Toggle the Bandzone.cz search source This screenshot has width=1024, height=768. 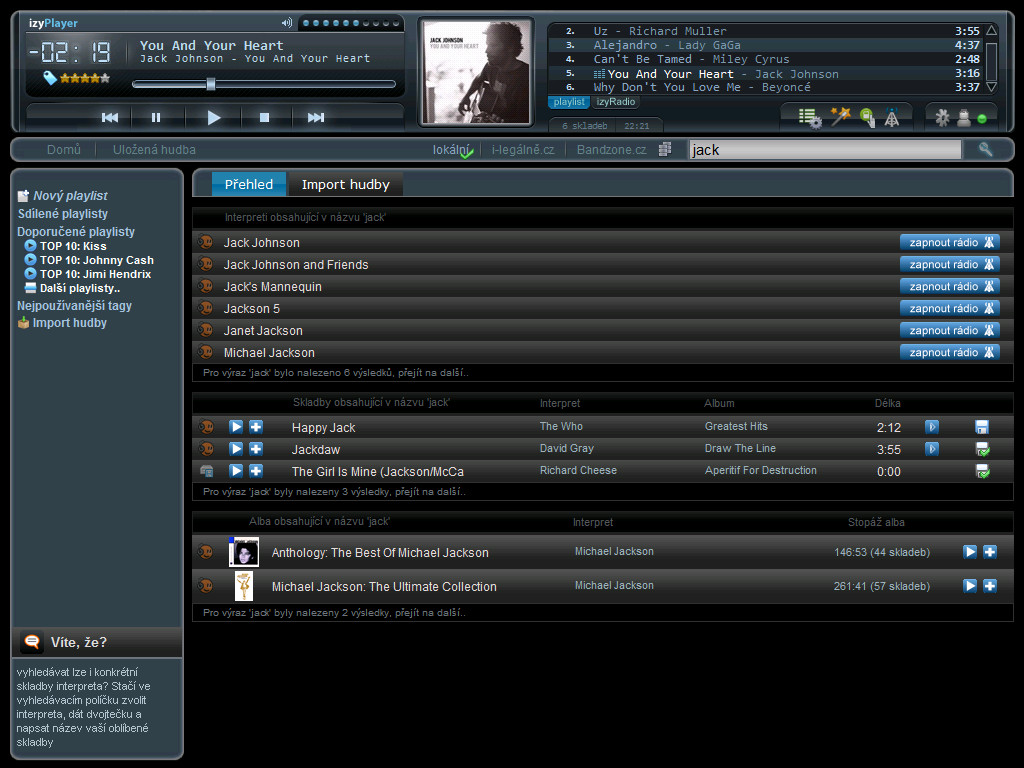[611, 150]
